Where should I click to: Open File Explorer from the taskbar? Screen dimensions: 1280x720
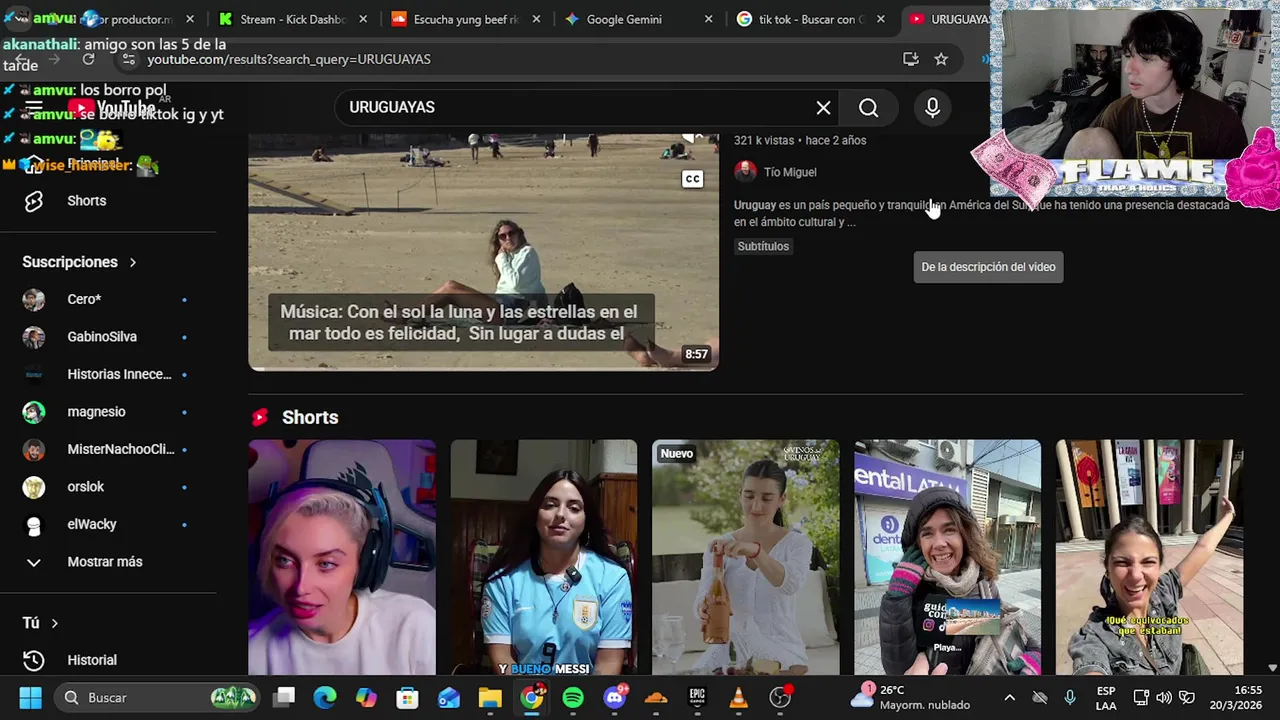pyautogui.click(x=489, y=697)
